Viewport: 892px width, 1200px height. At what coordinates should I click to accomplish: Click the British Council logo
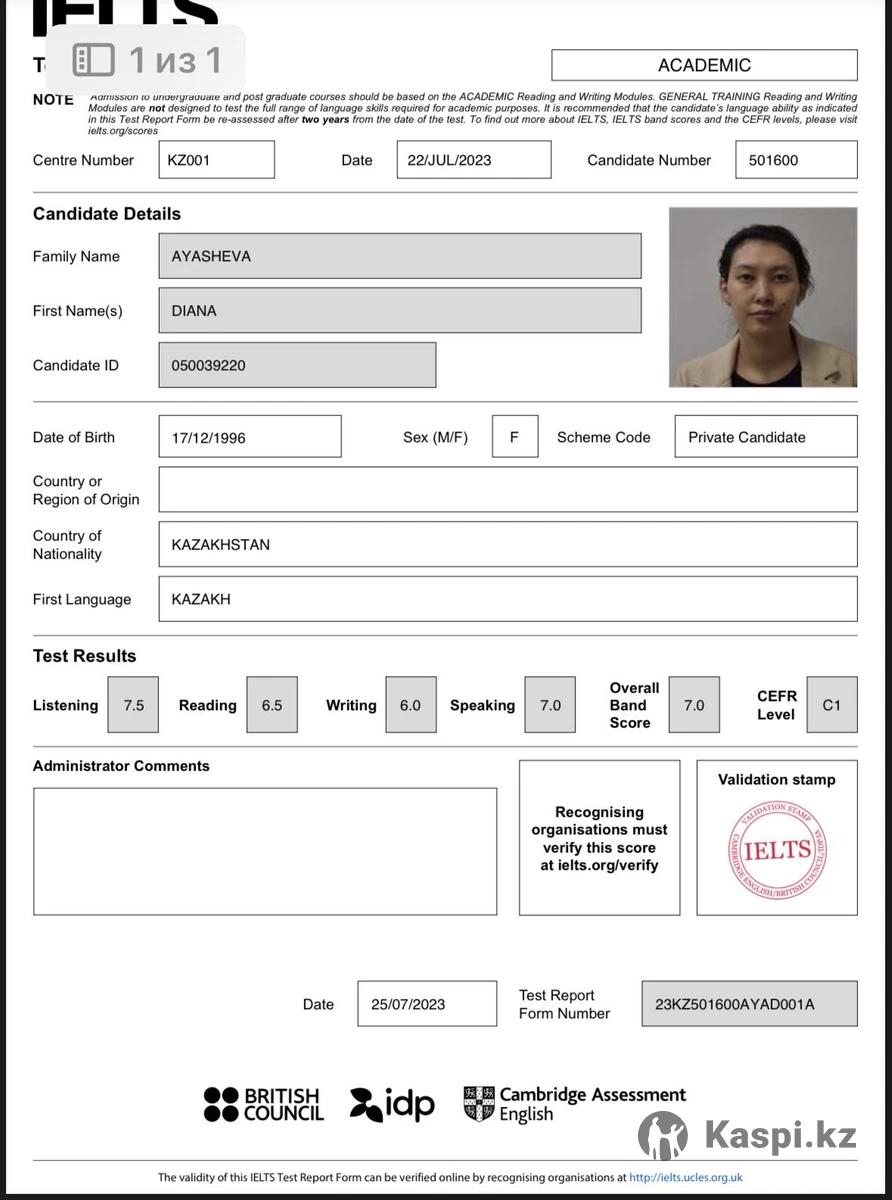point(263,1104)
